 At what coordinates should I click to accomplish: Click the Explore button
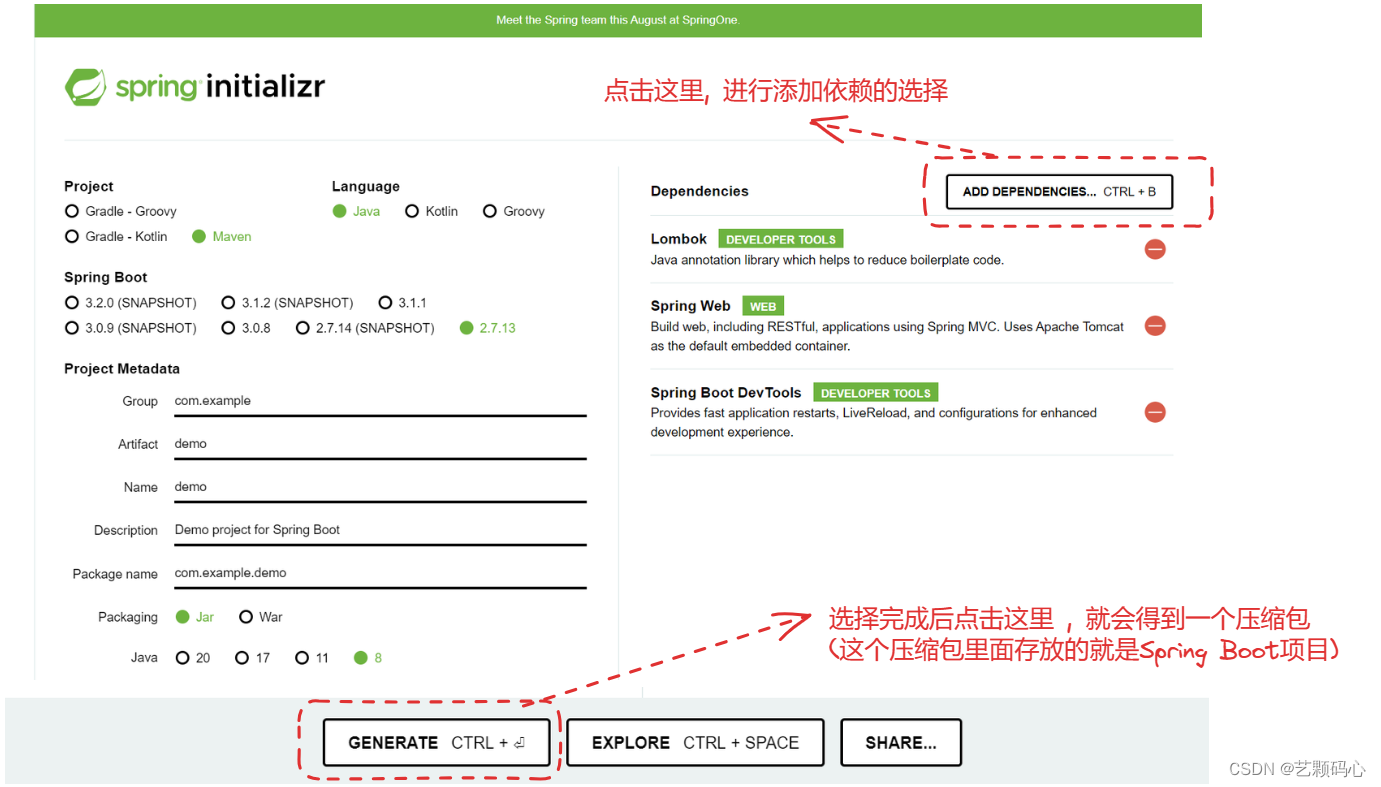point(695,743)
